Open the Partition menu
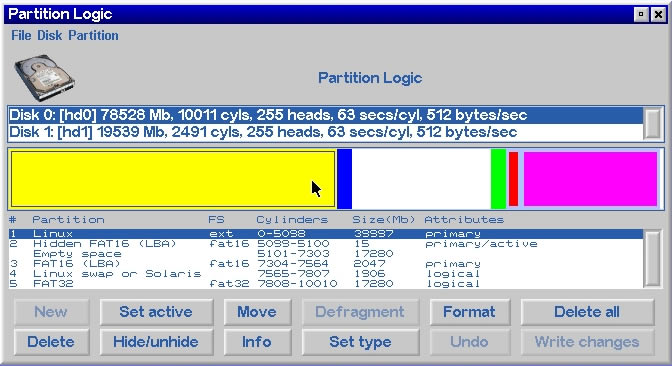 click(93, 36)
